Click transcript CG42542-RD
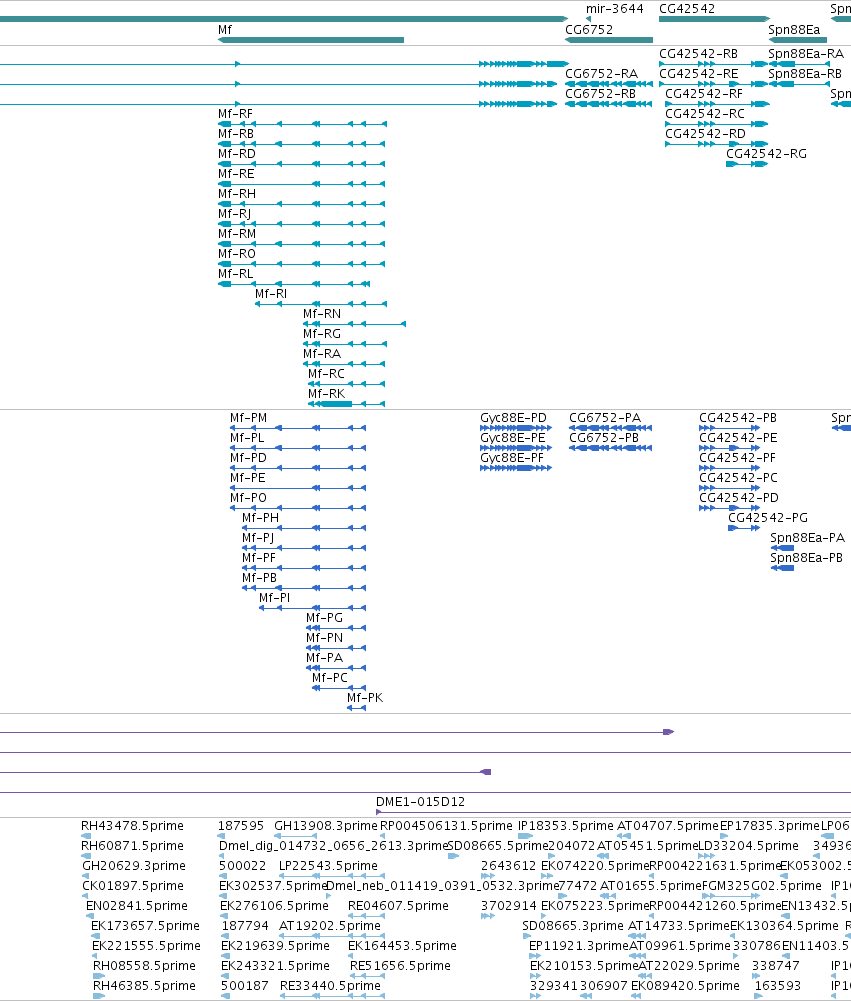This screenshot has height=1001, width=851. click(705, 134)
